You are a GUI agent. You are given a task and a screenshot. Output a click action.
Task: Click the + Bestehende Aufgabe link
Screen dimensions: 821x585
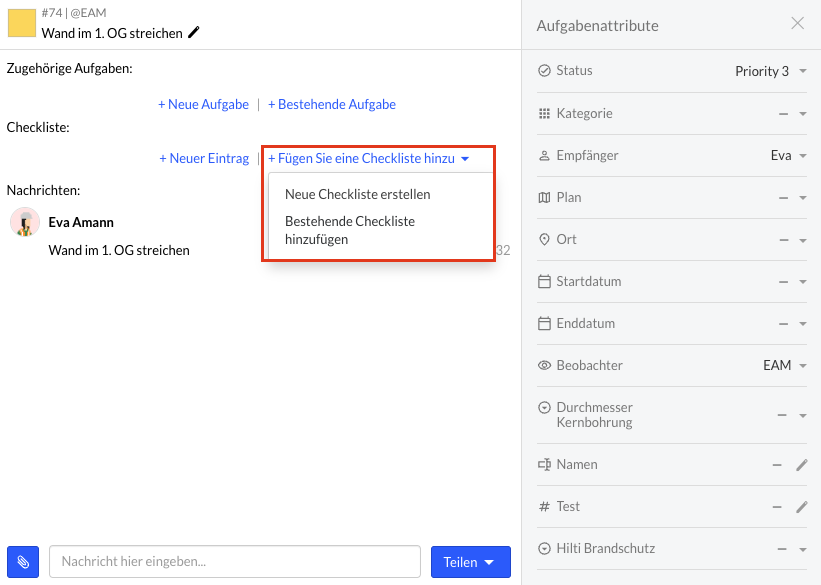tap(332, 104)
